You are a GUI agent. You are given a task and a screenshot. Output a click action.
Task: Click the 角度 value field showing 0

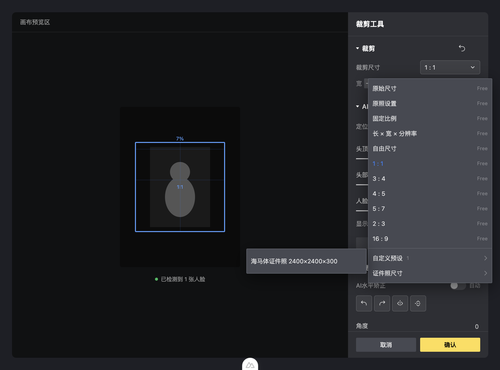(x=477, y=326)
